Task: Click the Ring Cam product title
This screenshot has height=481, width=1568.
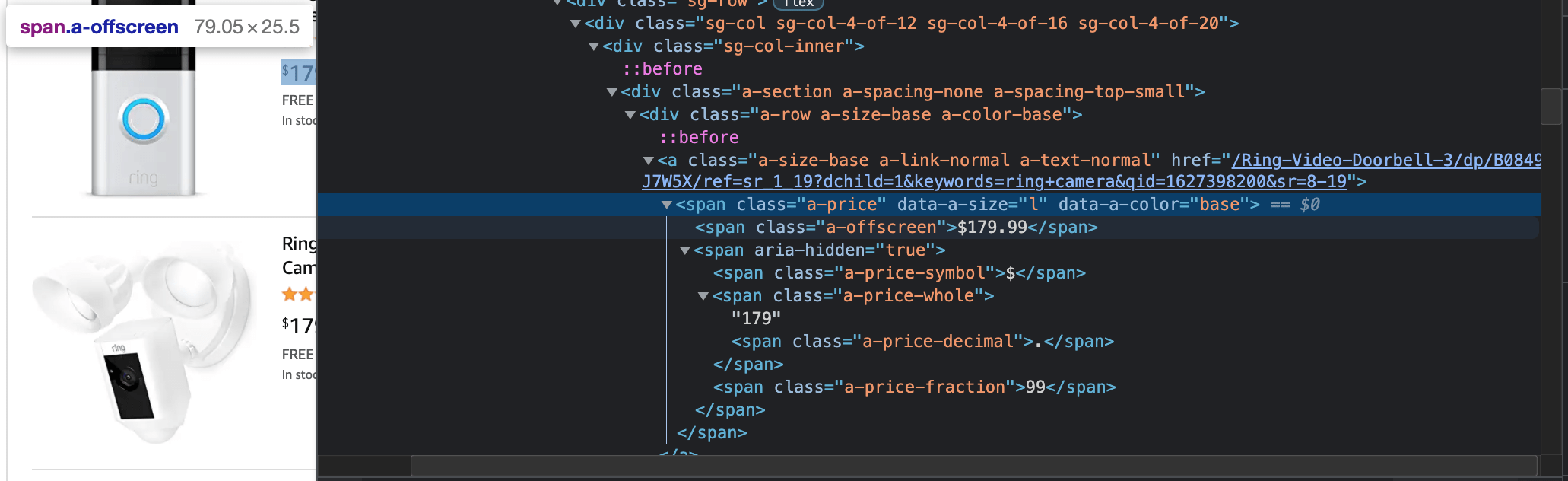Action: coord(299,256)
